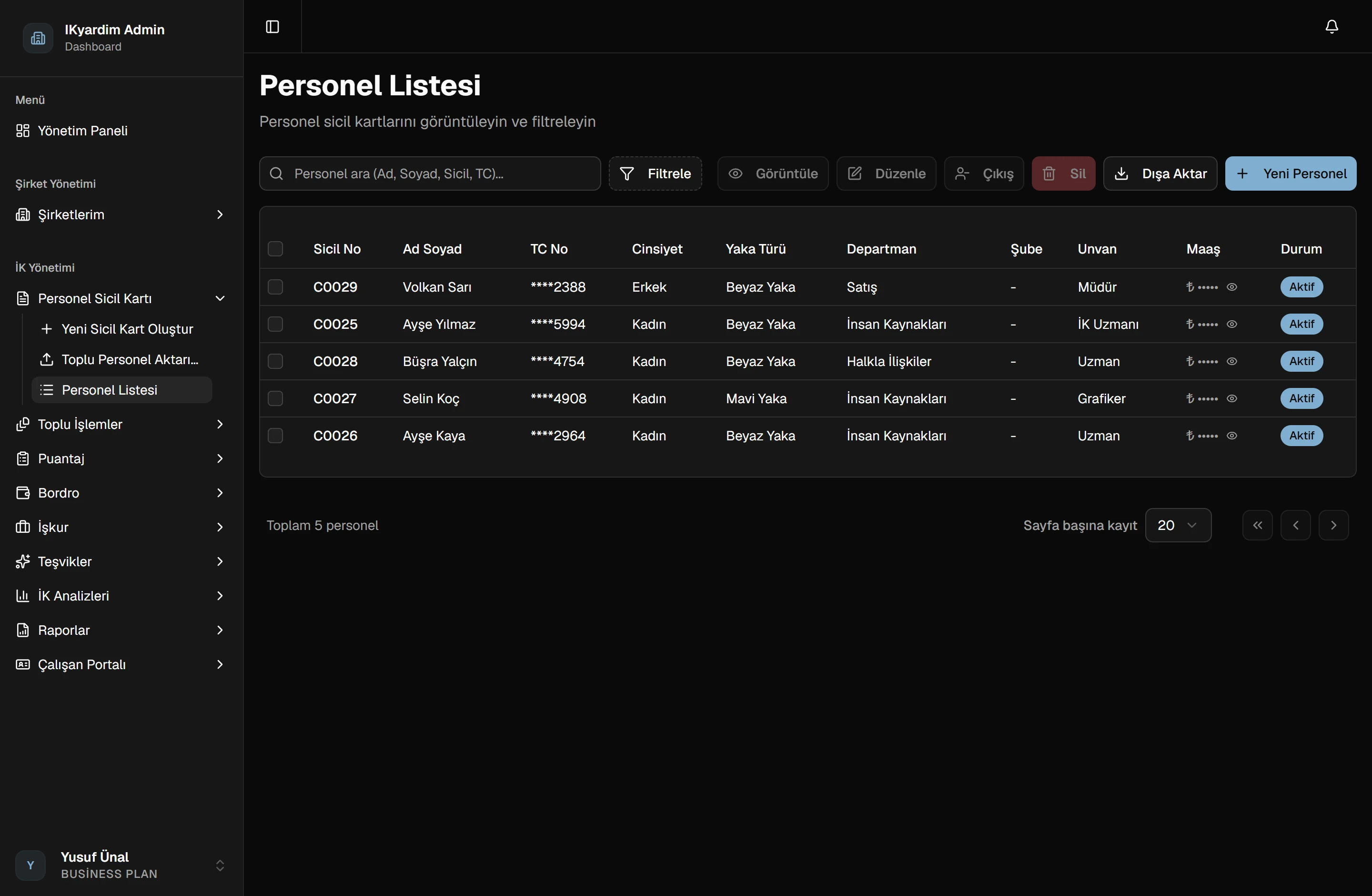Click the IKyardim Admin building logo
The height and width of the screenshot is (896, 1372).
[38, 38]
